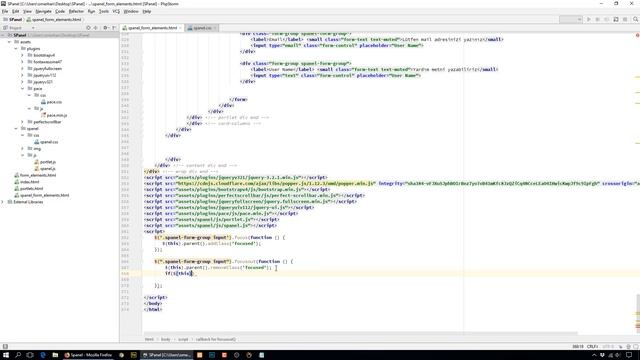640x360 pixels.
Task: Select pace.css file in tree
Action: 51,102
